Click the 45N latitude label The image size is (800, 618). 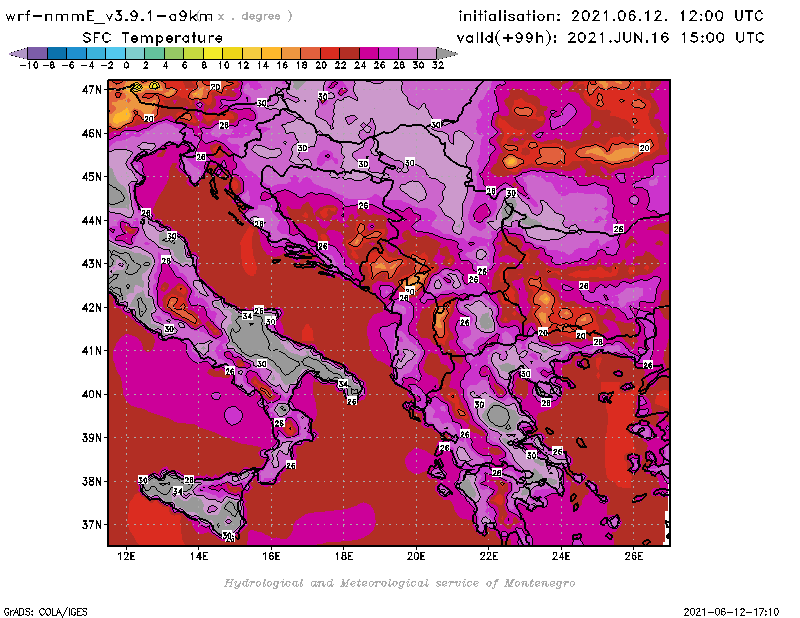(92, 177)
